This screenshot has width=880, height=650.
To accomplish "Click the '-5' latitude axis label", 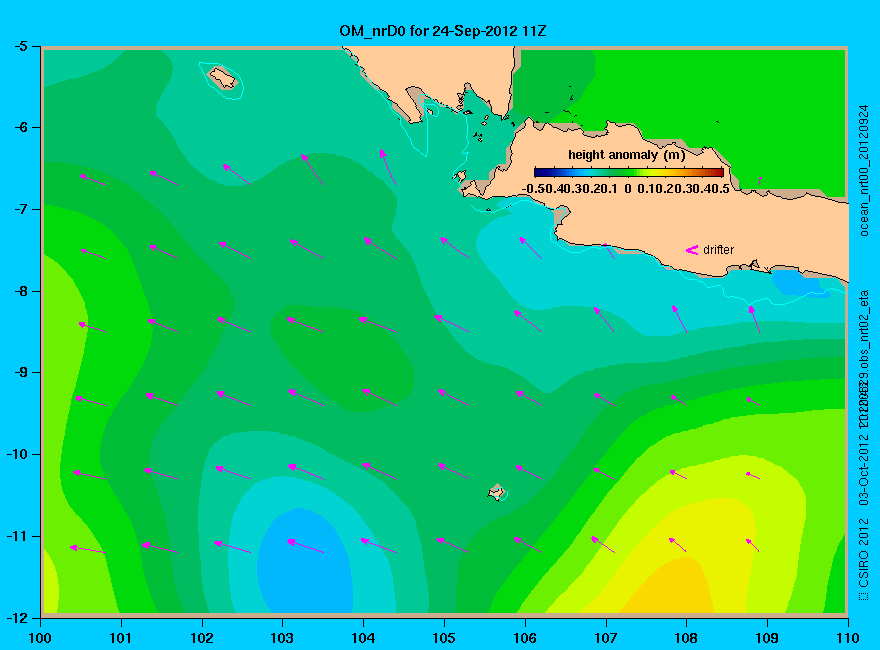I will [20, 46].
